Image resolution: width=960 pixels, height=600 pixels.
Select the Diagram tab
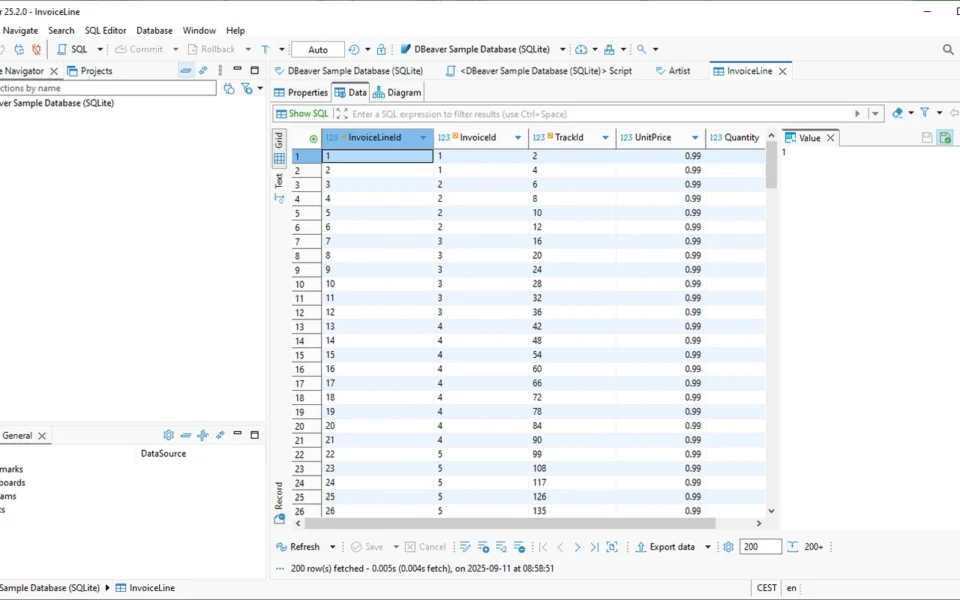pyautogui.click(x=397, y=92)
